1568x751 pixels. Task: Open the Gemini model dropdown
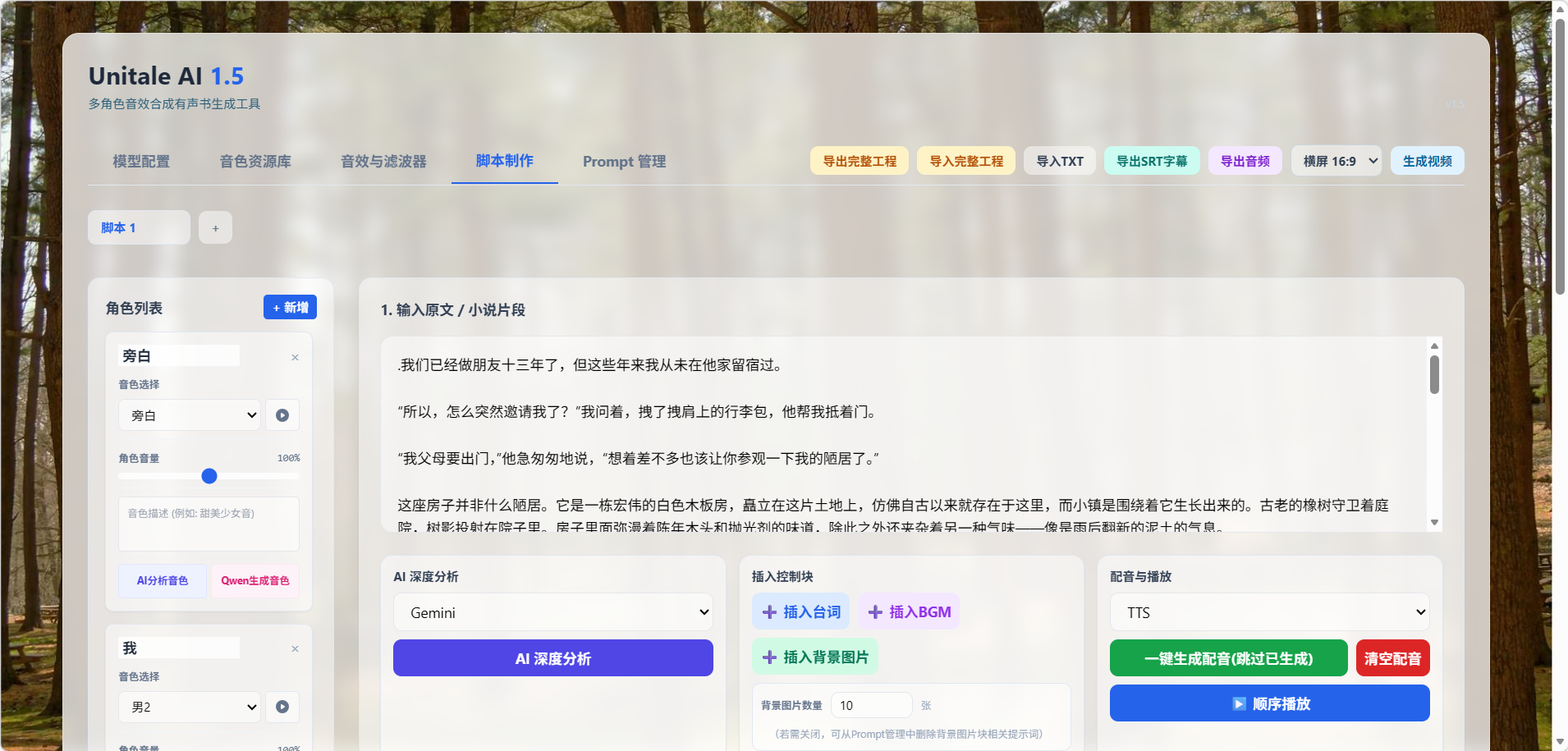tap(553, 612)
